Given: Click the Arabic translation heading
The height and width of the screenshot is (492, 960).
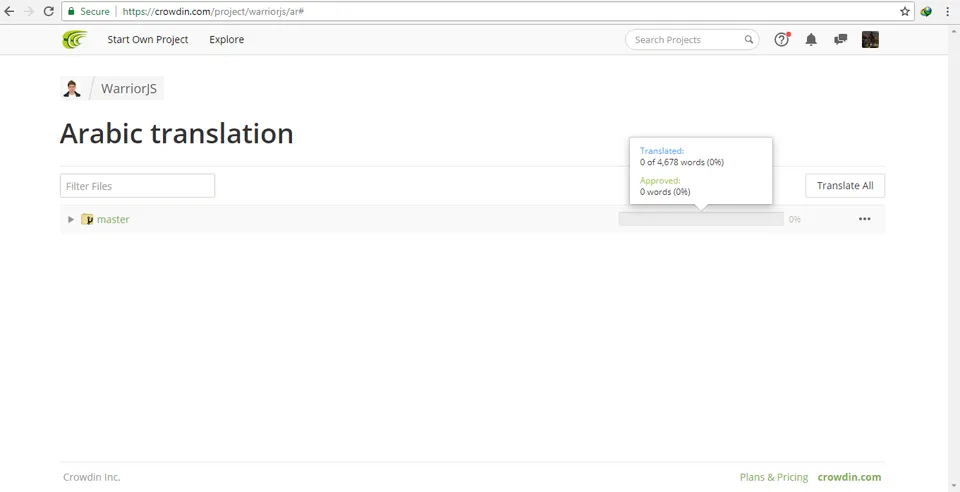Looking at the screenshot, I should (176, 133).
